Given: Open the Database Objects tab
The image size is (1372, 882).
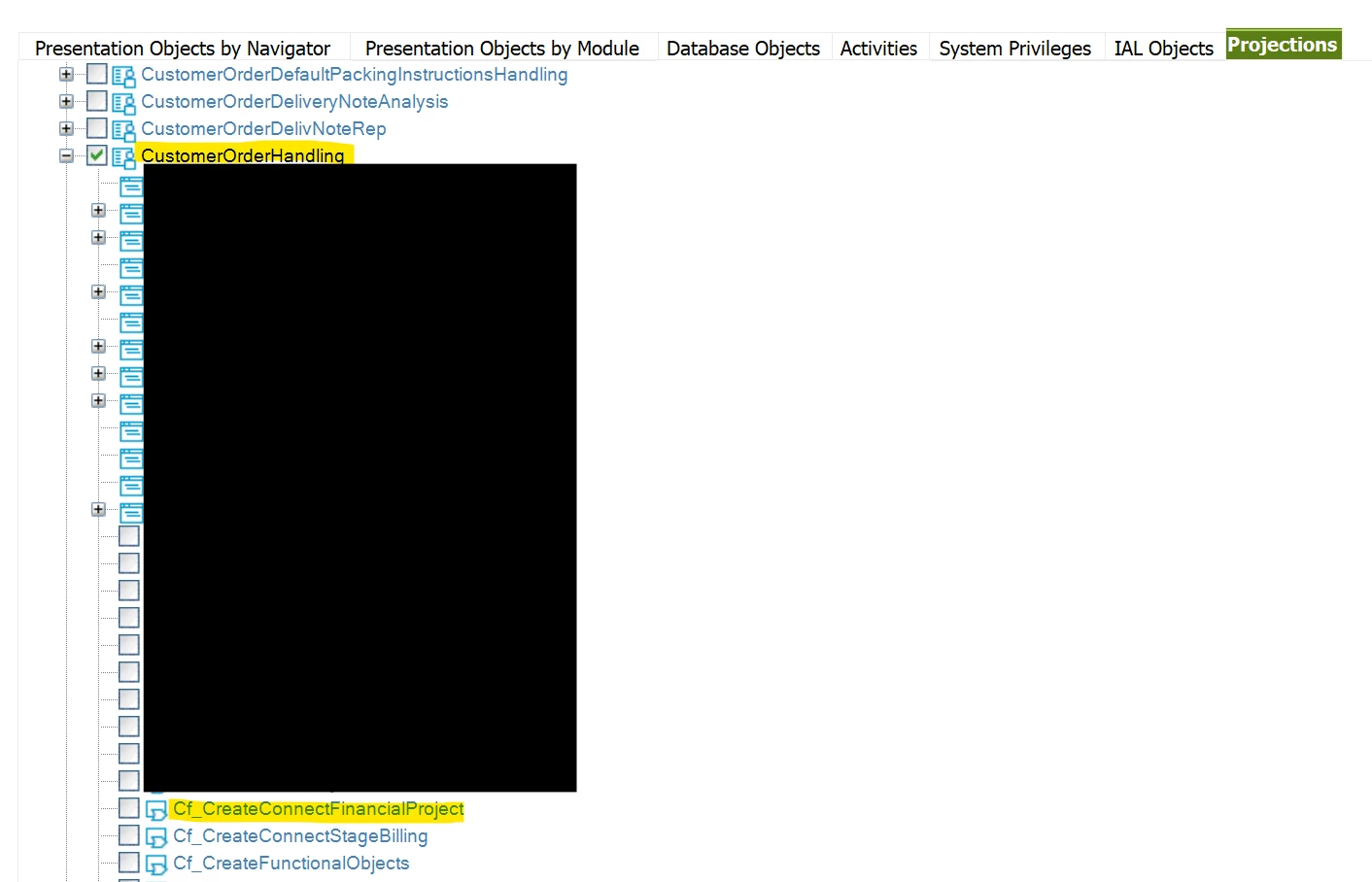Looking at the screenshot, I should pyautogui.click(x=743, y=48).
